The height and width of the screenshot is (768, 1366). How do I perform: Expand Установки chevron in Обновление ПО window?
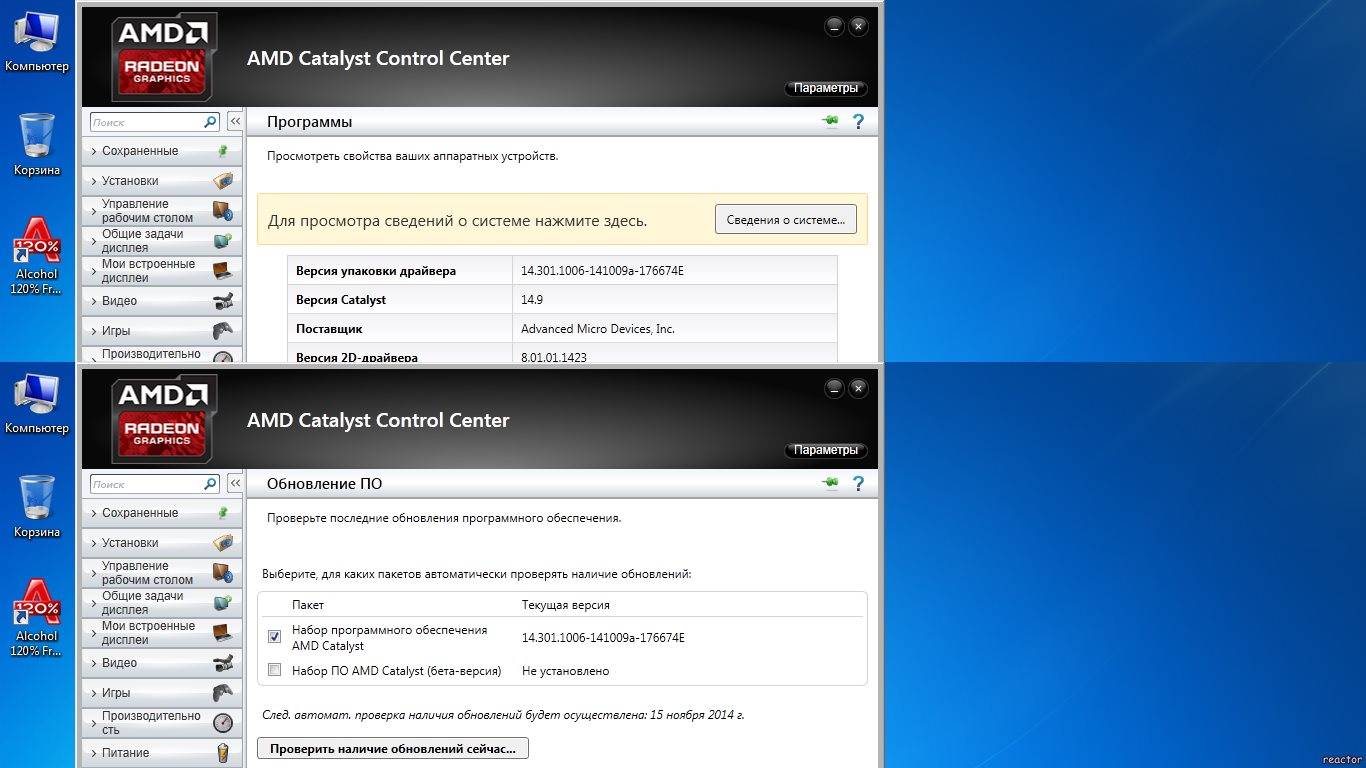pyautogui.click(x=94, y=543)
